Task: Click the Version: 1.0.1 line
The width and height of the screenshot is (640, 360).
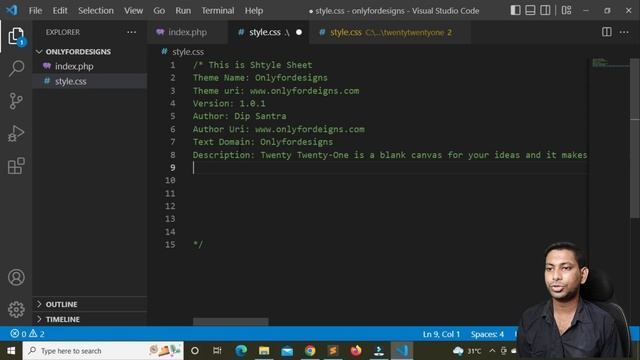Action: coord(229,103)
